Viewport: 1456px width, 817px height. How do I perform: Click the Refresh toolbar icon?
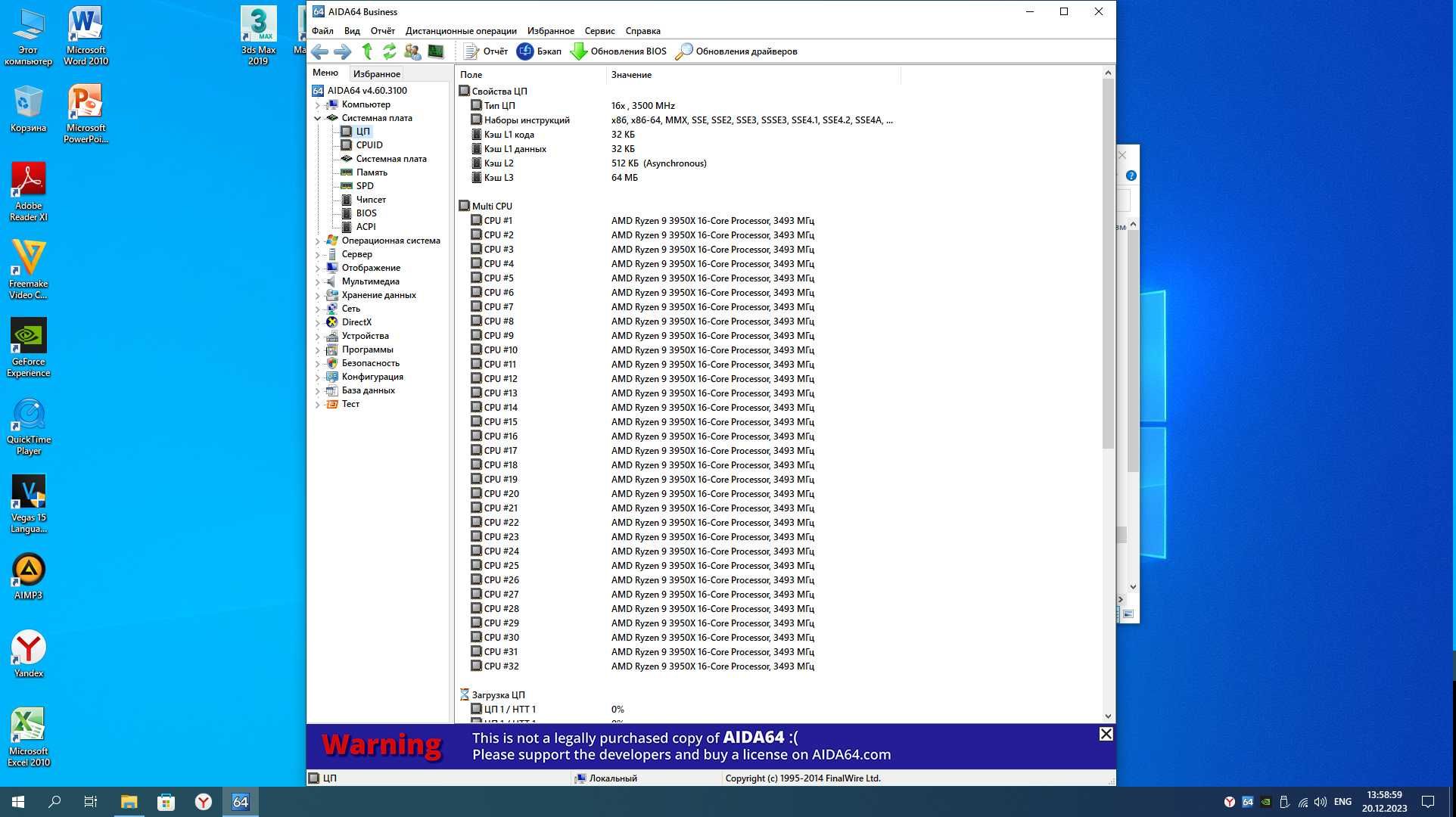389,51
